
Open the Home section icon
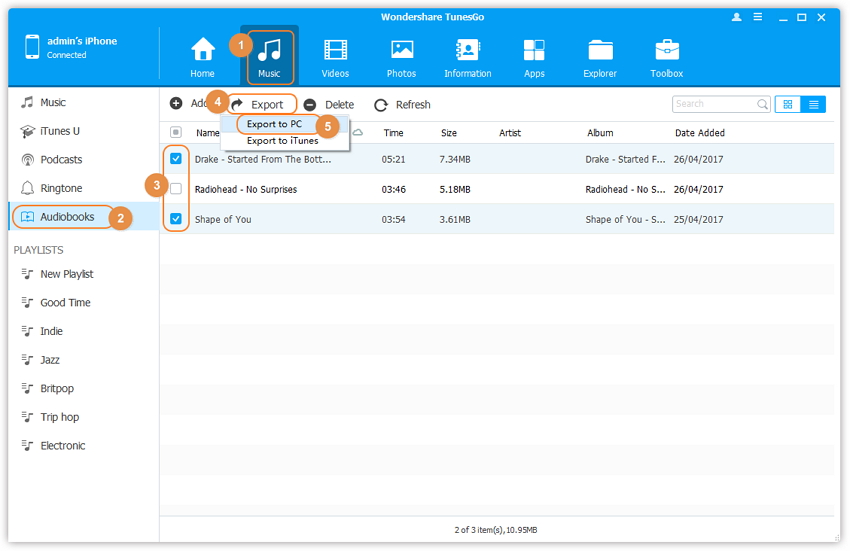(203, 50)
